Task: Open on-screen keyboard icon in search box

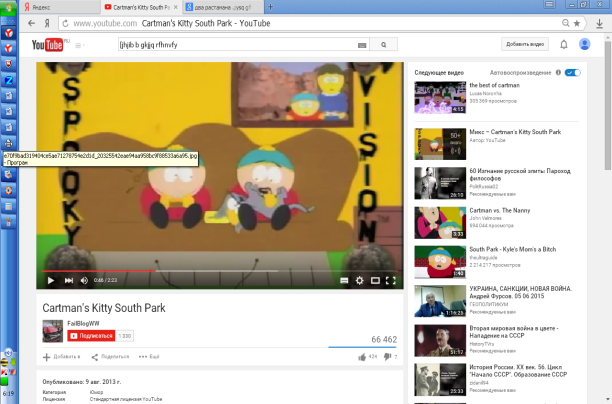Action: 362,45
